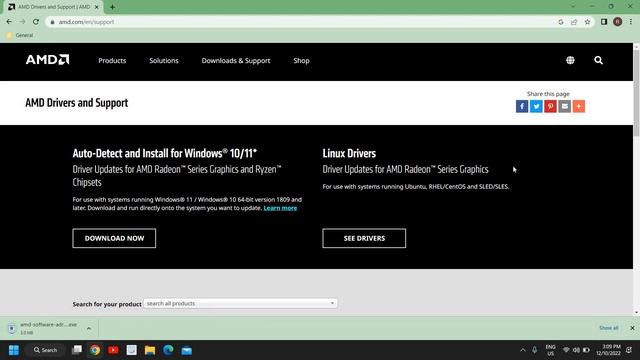Open notification center icon
Screen dimensions: 640x360
tap(629, 350)
